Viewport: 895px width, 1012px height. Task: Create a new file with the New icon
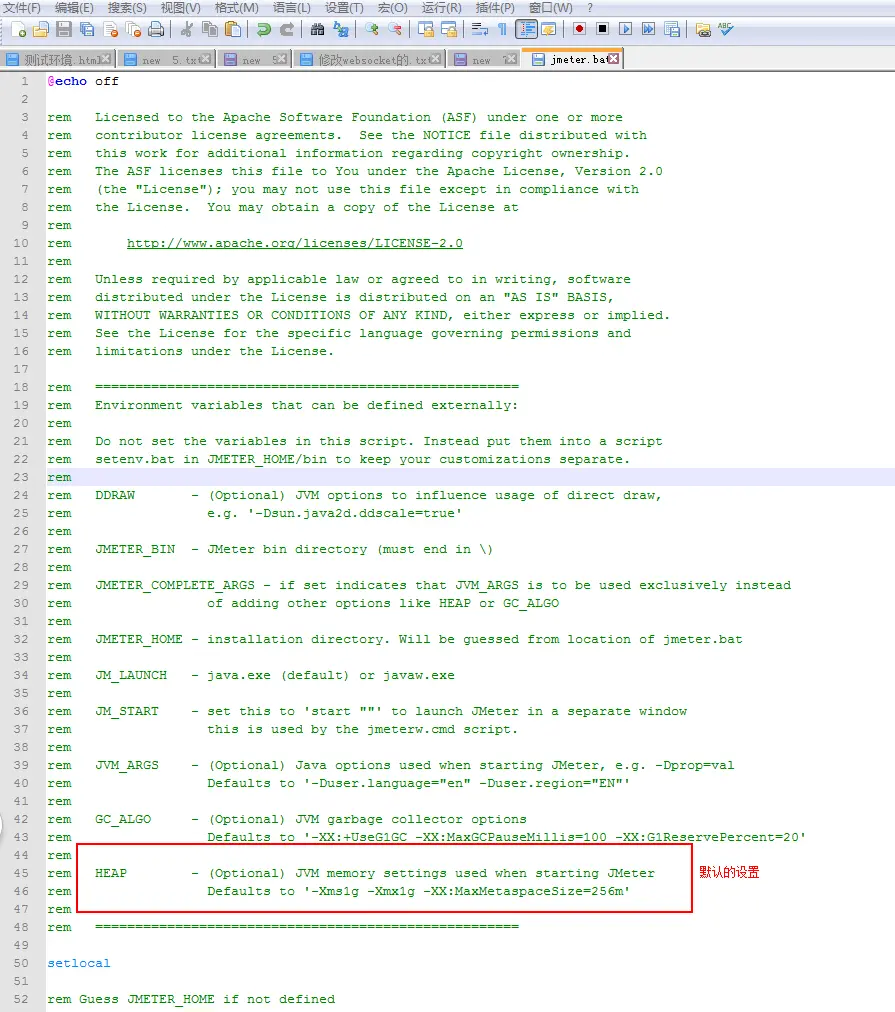click(19, 30)
